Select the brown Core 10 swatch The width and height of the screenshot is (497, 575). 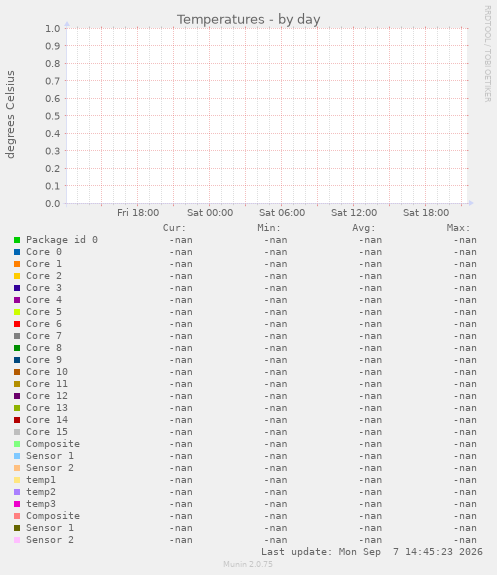[17, 372]
